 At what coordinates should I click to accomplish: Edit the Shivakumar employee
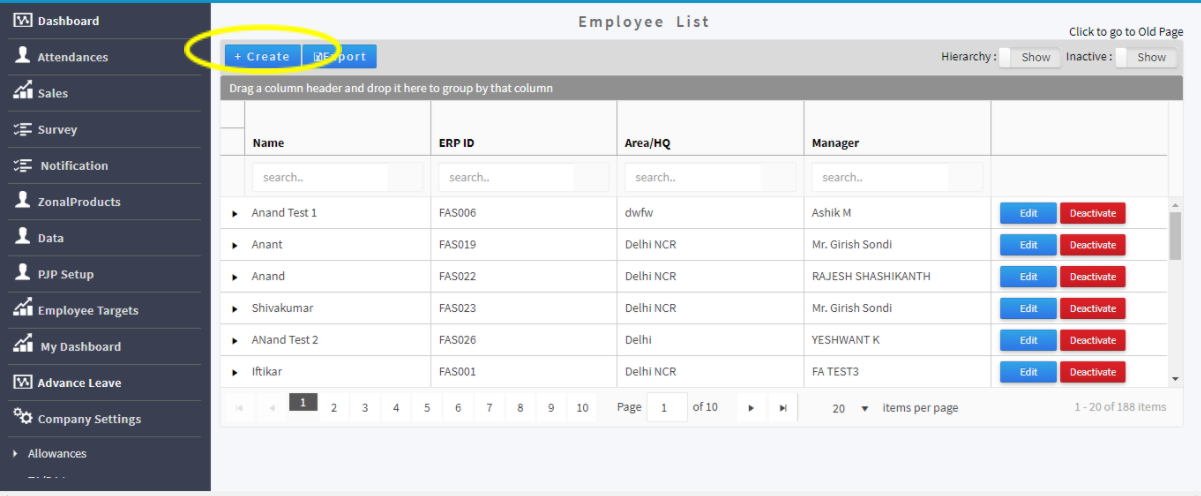click(x=1028, y=308)
